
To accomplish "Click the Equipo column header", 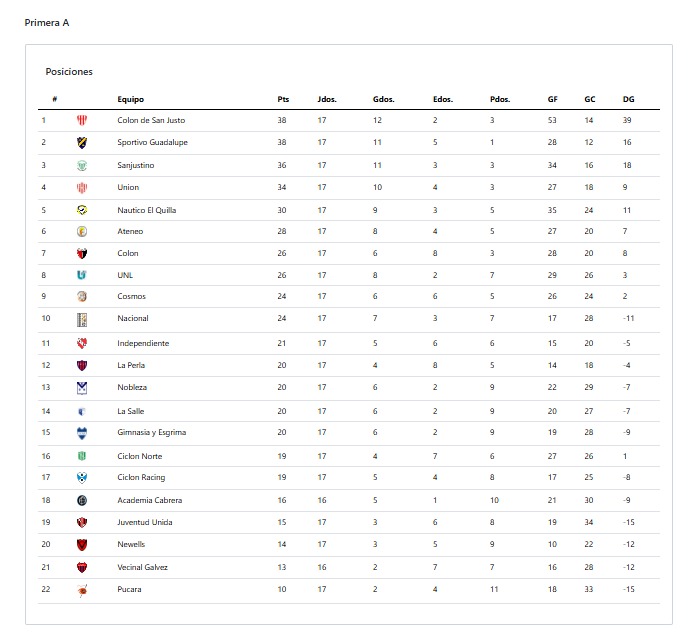I will (x=130, y=99).
